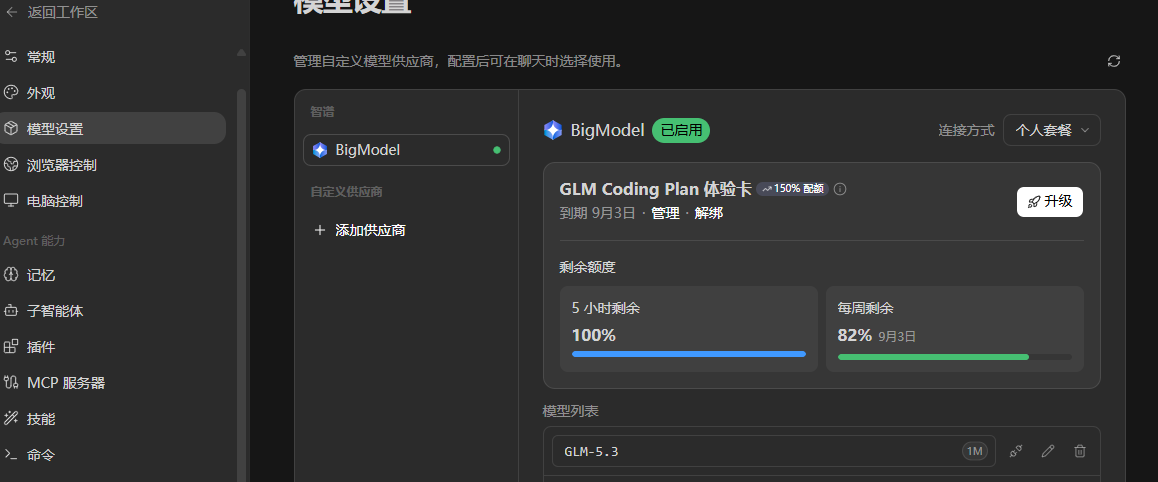Click the 模型列表 heading
The width and height of the screenshot is (1158, 482).
coord(570,411)
